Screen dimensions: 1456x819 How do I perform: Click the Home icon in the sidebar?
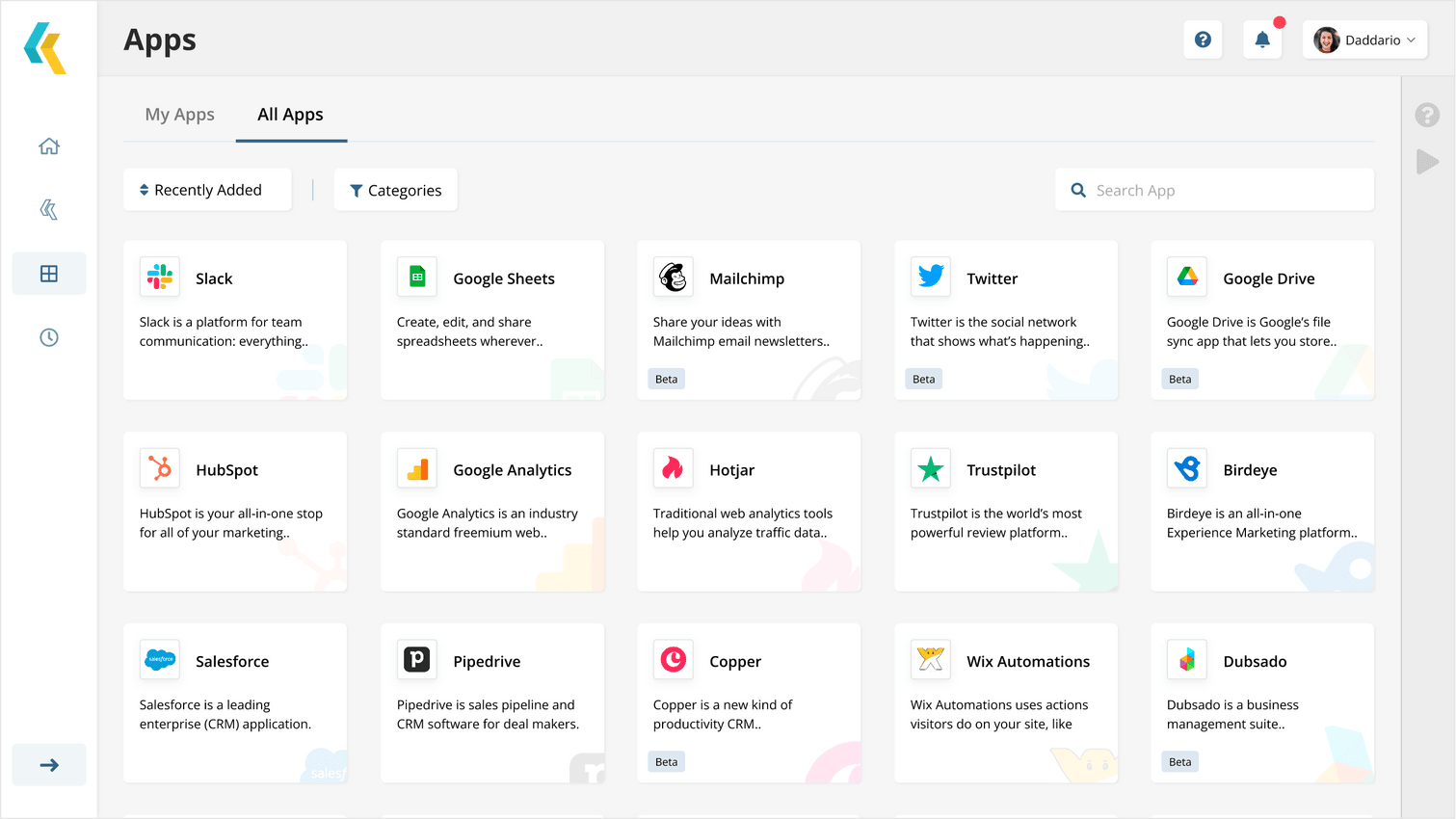(48, 145)
